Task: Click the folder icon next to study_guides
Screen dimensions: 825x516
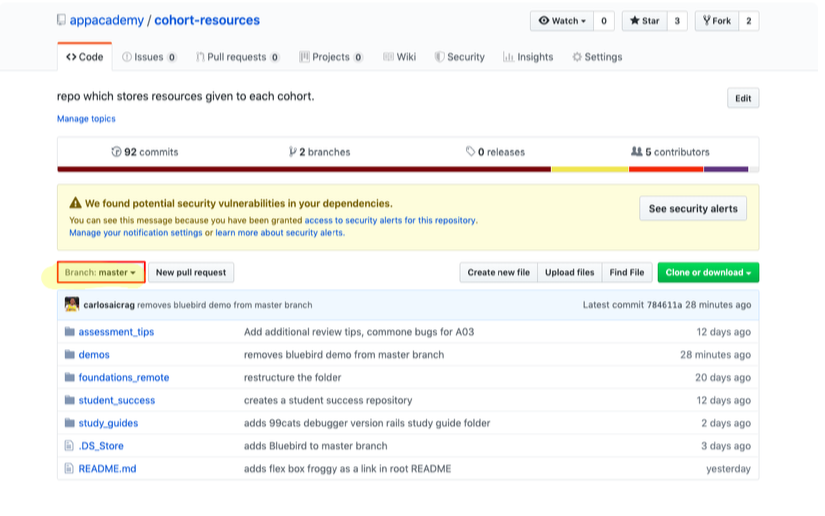Action: point(69,422)
